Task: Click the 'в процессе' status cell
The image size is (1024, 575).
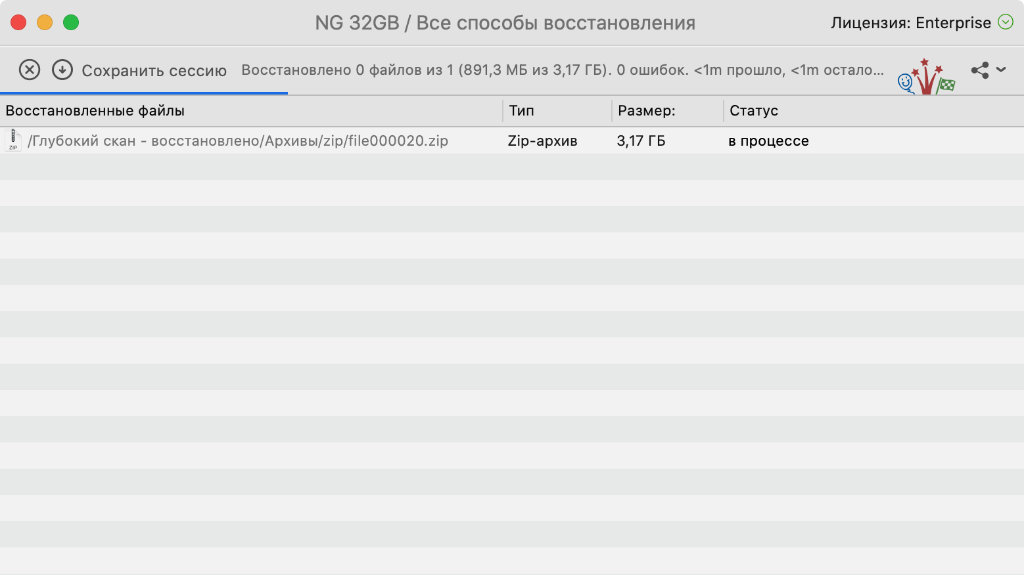Action: (x=768, y=141)
